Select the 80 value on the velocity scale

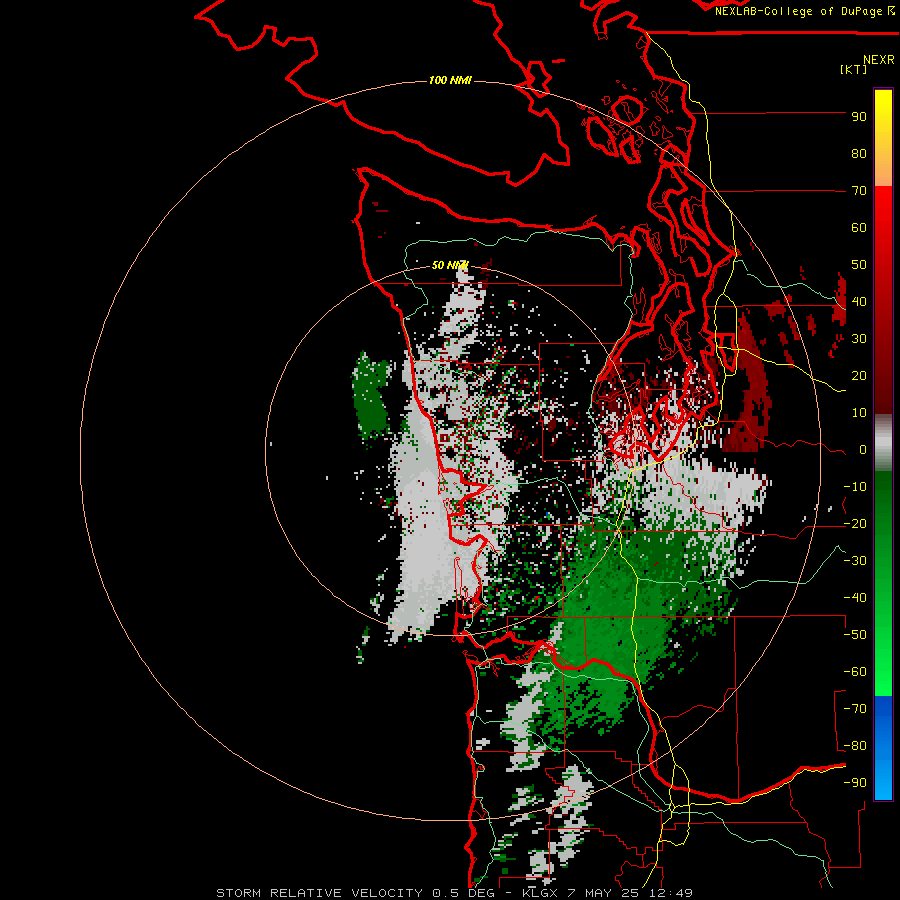coord(859,154)
